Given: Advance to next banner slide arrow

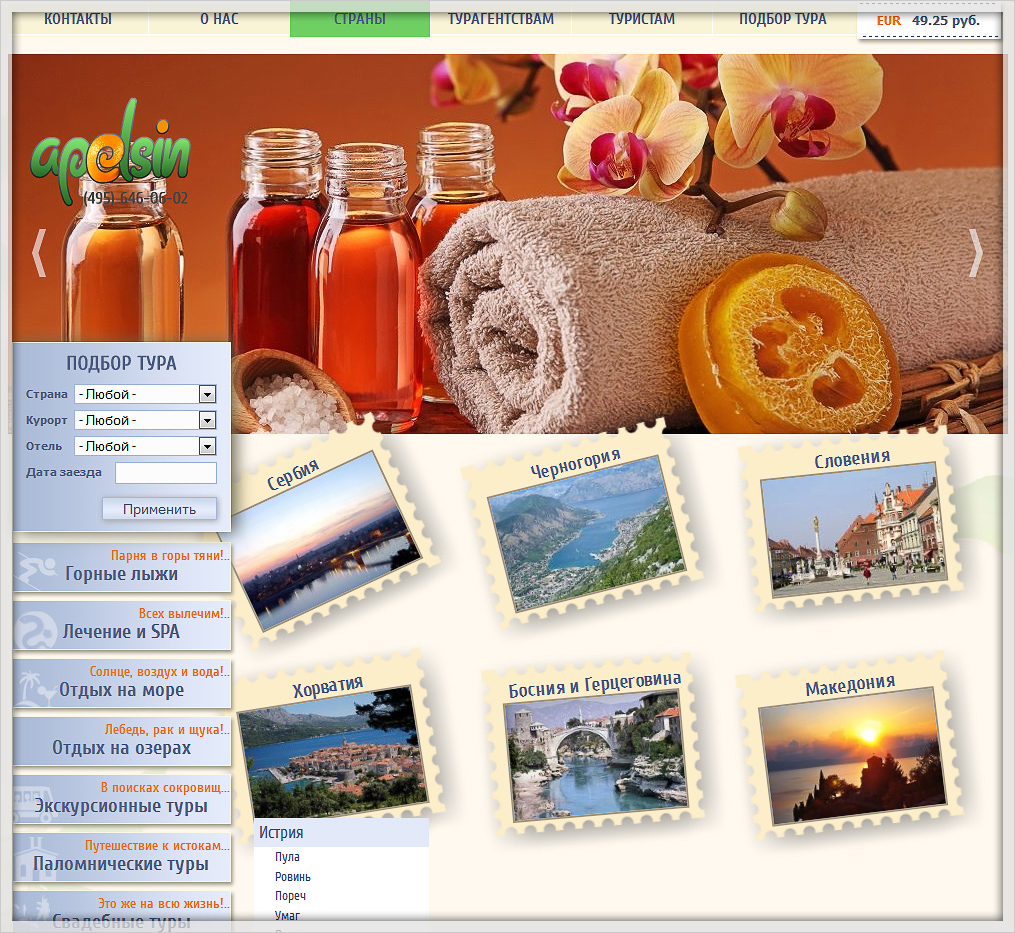Looking at the screenshot, I should (x=975, y=253).
